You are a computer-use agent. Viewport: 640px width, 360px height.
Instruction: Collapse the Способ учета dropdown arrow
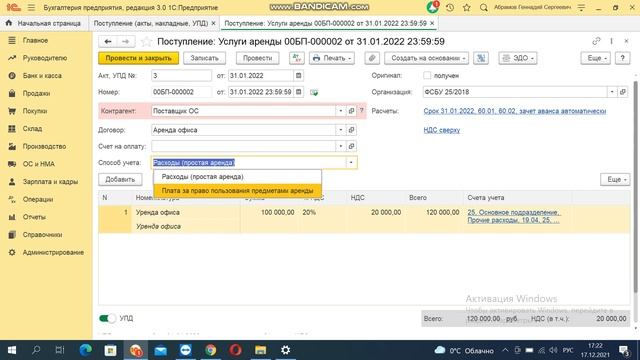click(351, 162)
